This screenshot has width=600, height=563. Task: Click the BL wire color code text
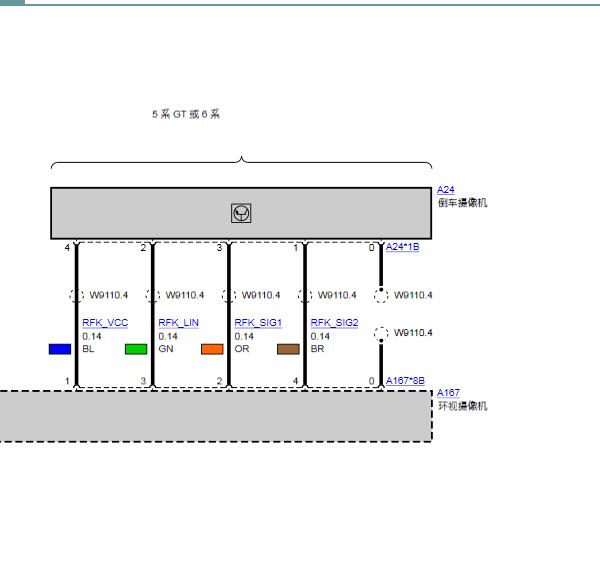coord(88,349)
